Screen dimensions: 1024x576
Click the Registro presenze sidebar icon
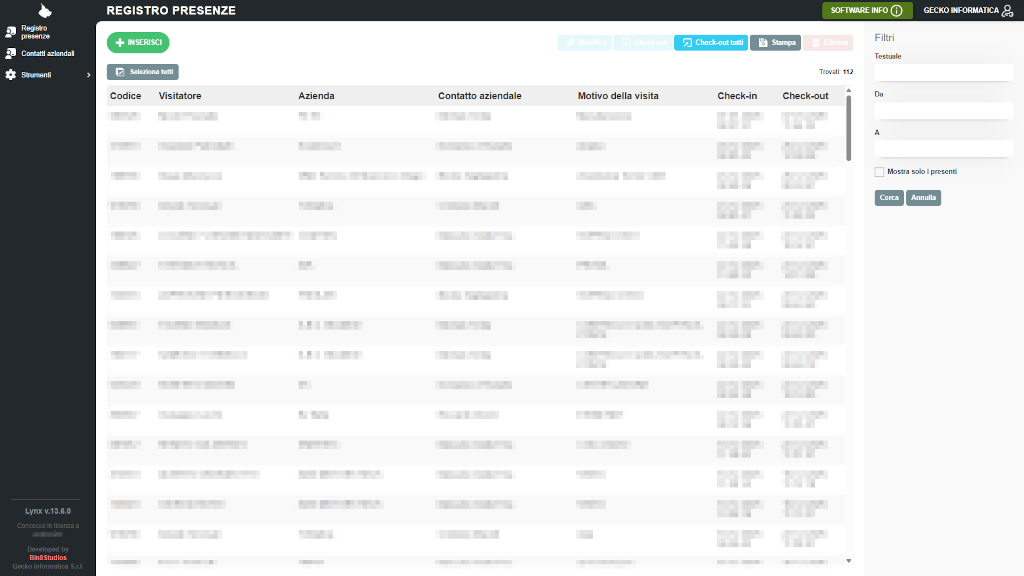(11, 32)
